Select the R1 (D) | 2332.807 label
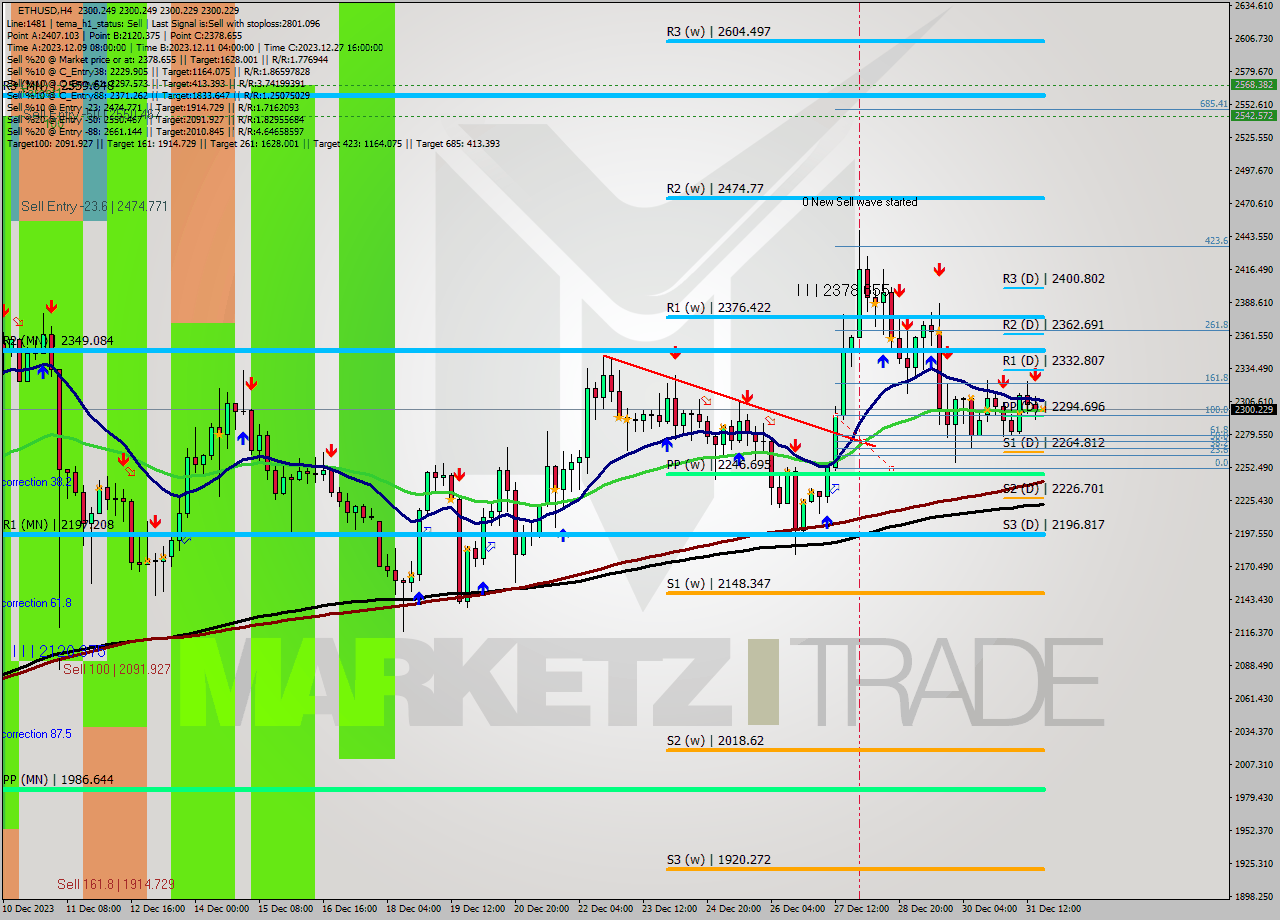The height and width of the screenshot is (920, 1280). (x=1054, y=361)
